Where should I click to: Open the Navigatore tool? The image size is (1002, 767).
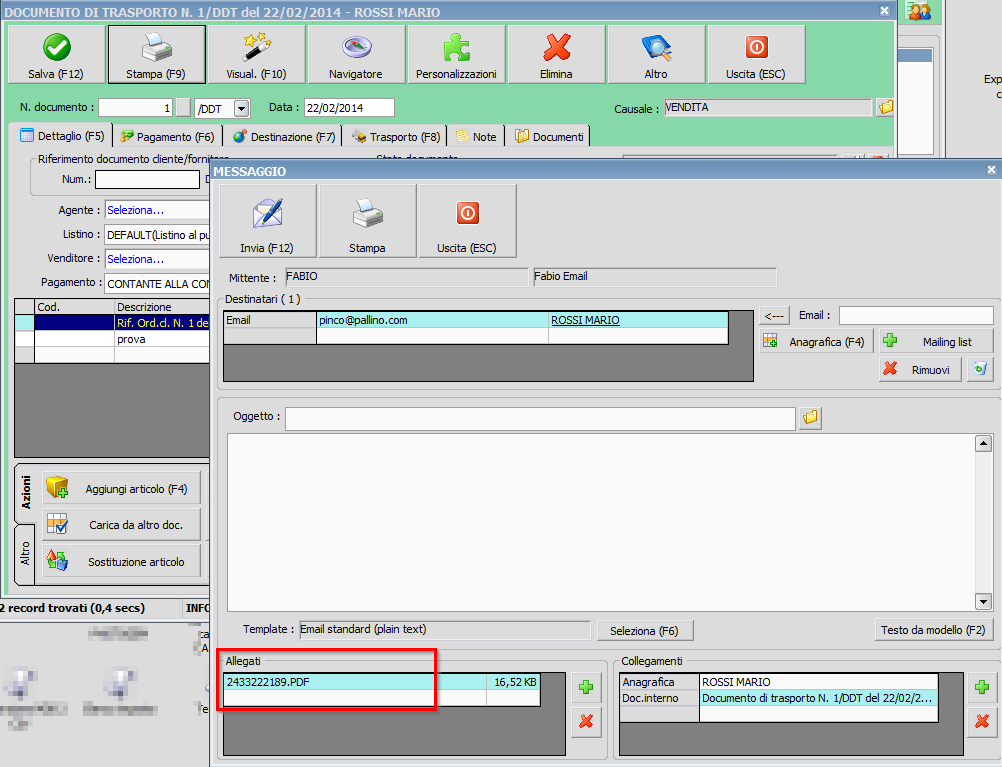(x=356, y=54)
